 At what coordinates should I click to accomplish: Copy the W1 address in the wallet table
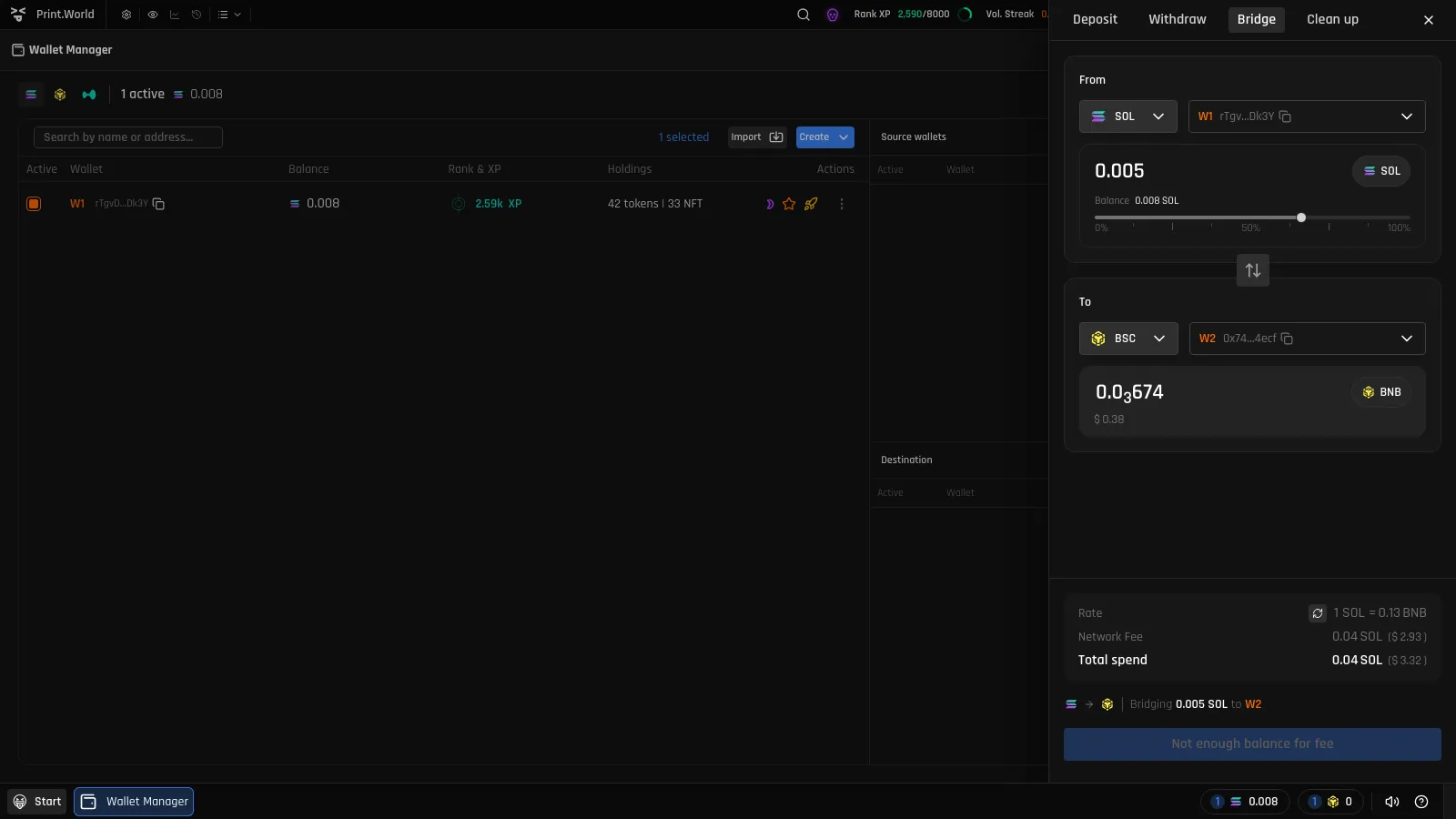pos(158,204)
